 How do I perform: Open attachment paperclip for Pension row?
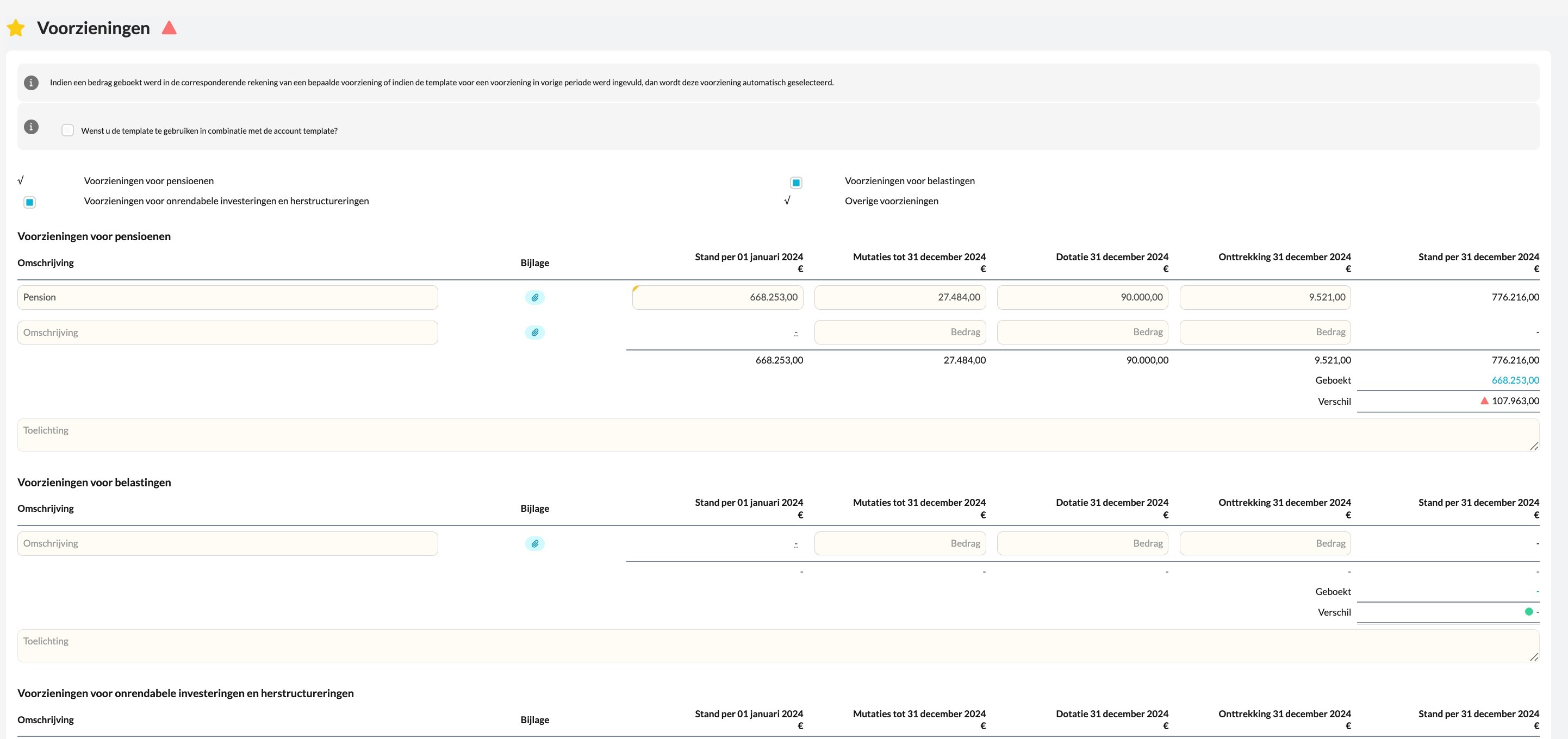click(534, 297)
